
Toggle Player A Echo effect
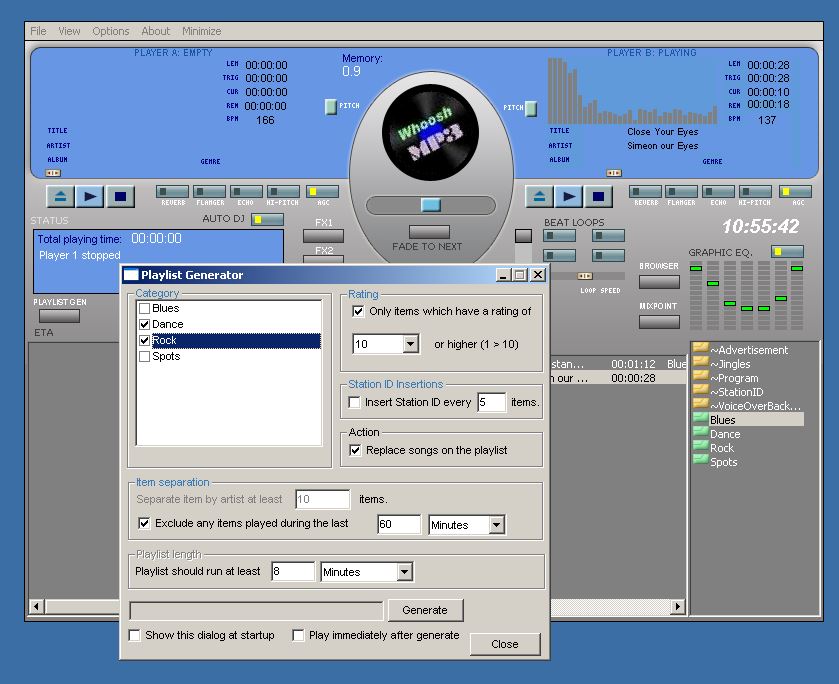tap(246, 192)
